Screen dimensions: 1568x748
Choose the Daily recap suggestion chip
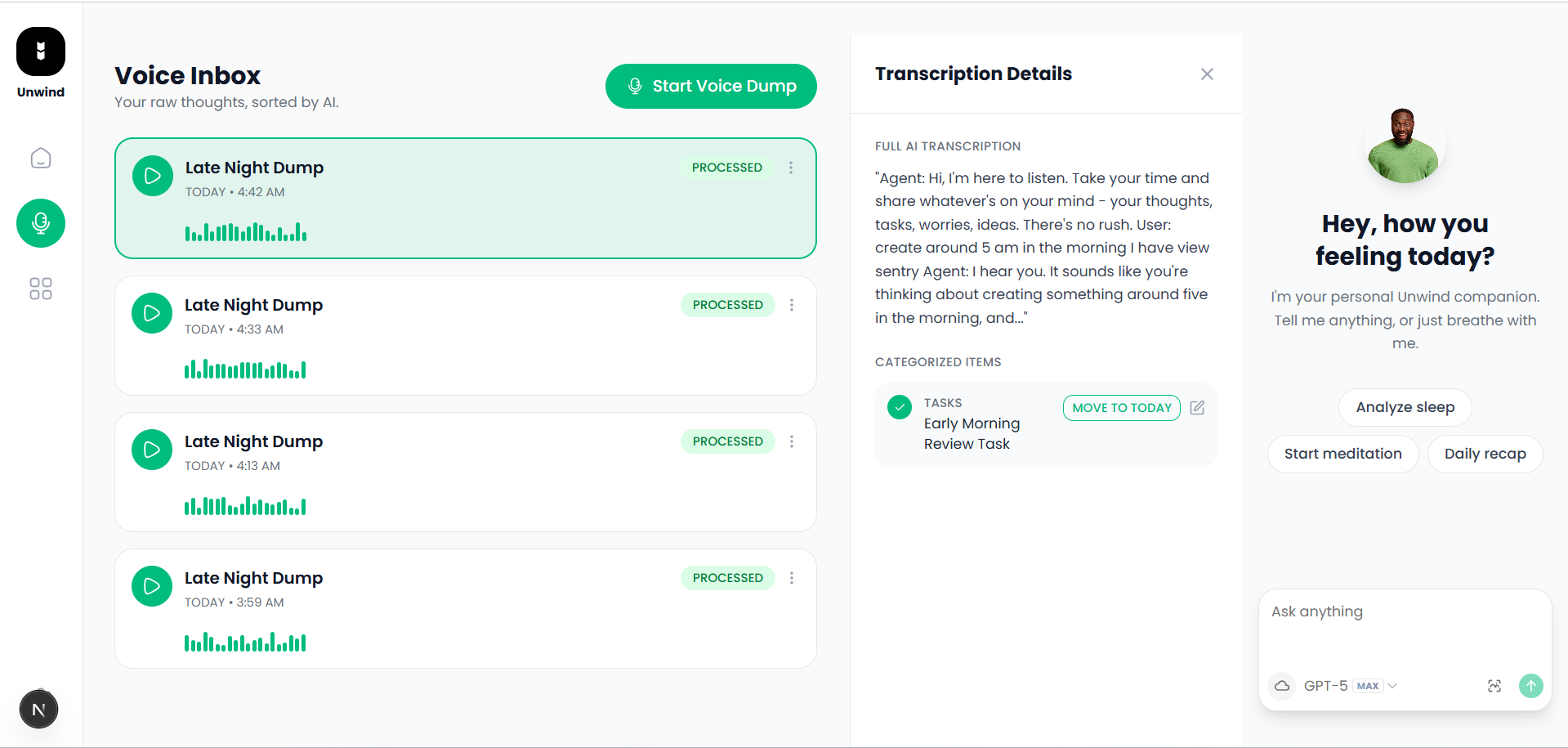pos(1485,454)
